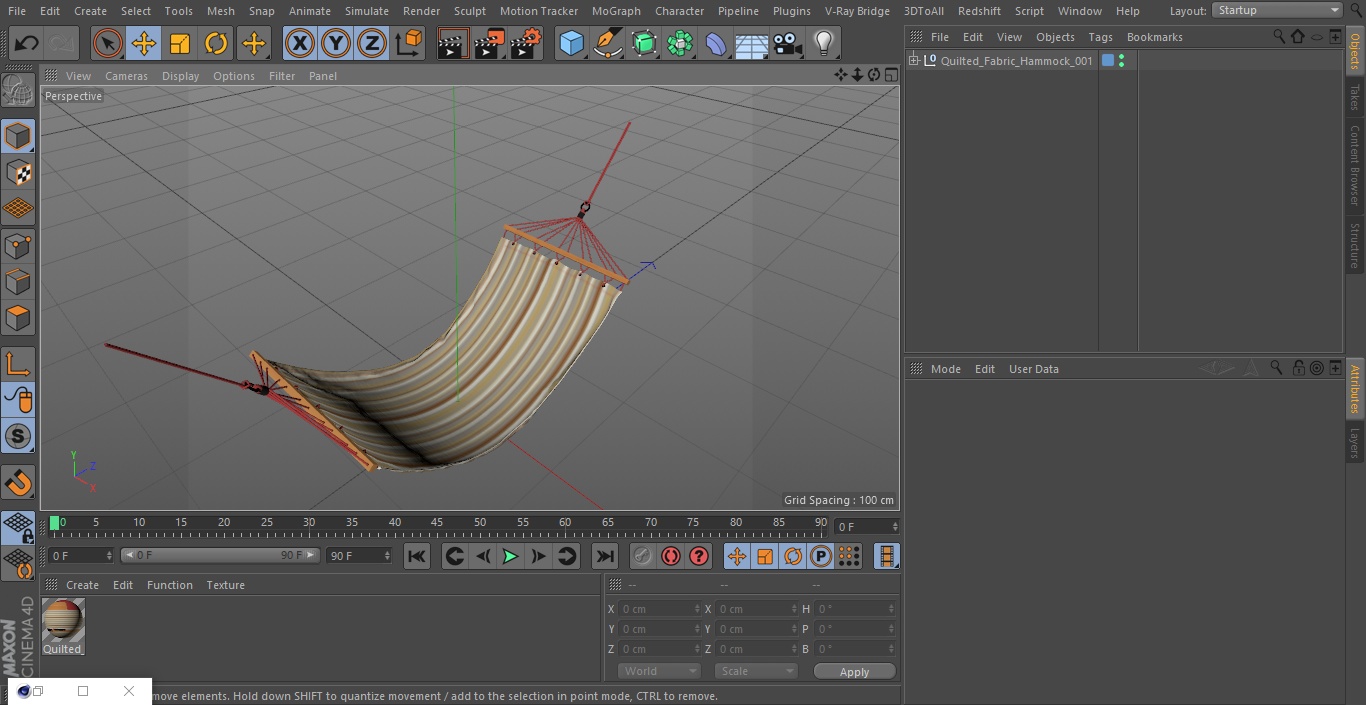Open the spline Pen tool
The image size is (1366, 705).
coord(608,43)
